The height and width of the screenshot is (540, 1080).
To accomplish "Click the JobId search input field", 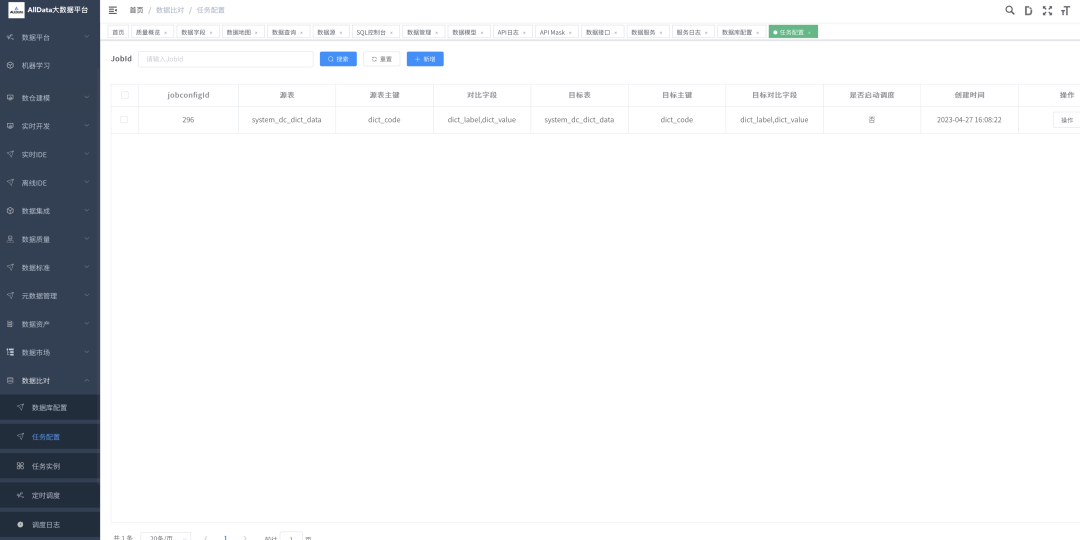I will click(x=225, y=59).
